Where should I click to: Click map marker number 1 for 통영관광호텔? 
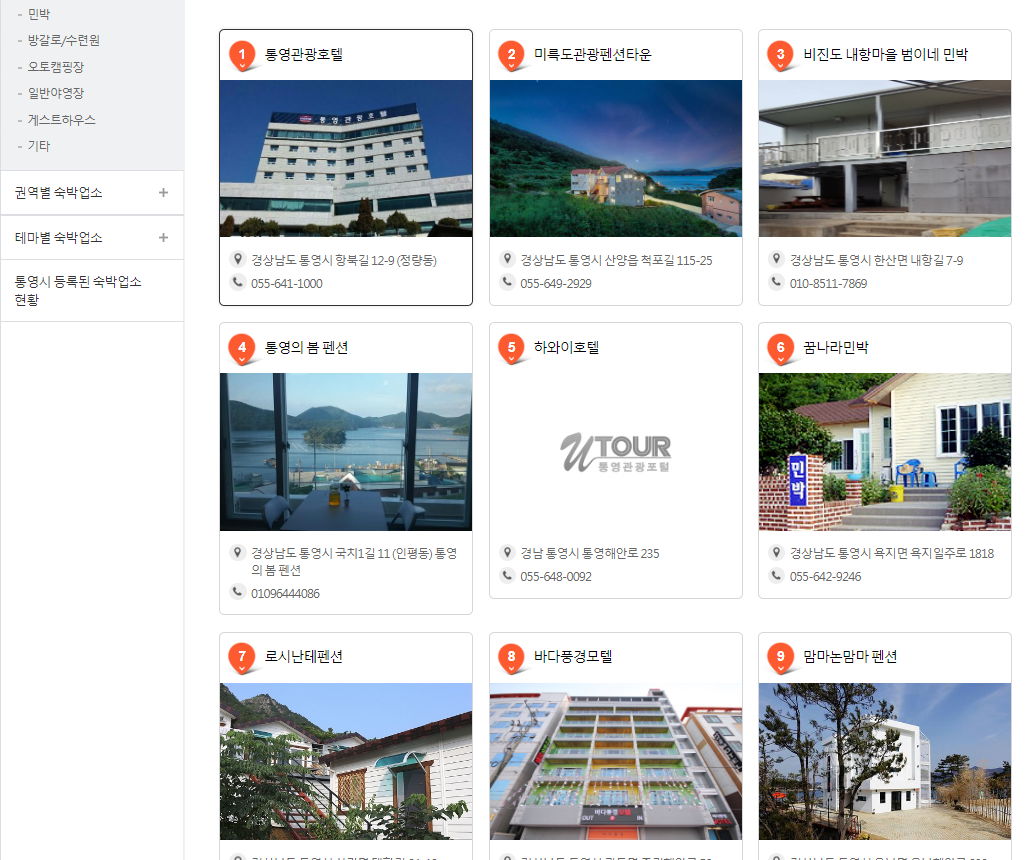242,55
